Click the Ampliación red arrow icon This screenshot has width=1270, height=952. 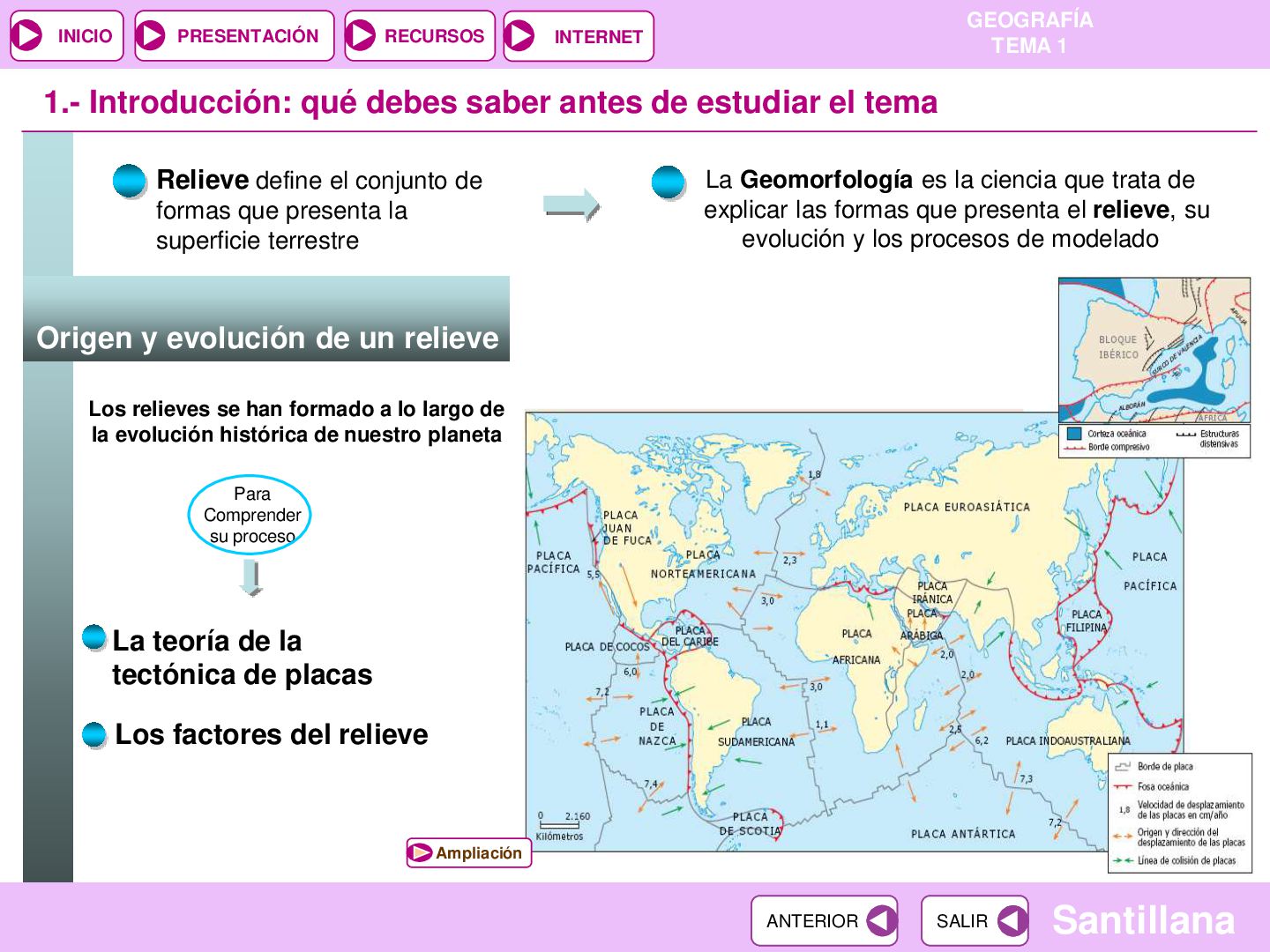click(422, 853)
